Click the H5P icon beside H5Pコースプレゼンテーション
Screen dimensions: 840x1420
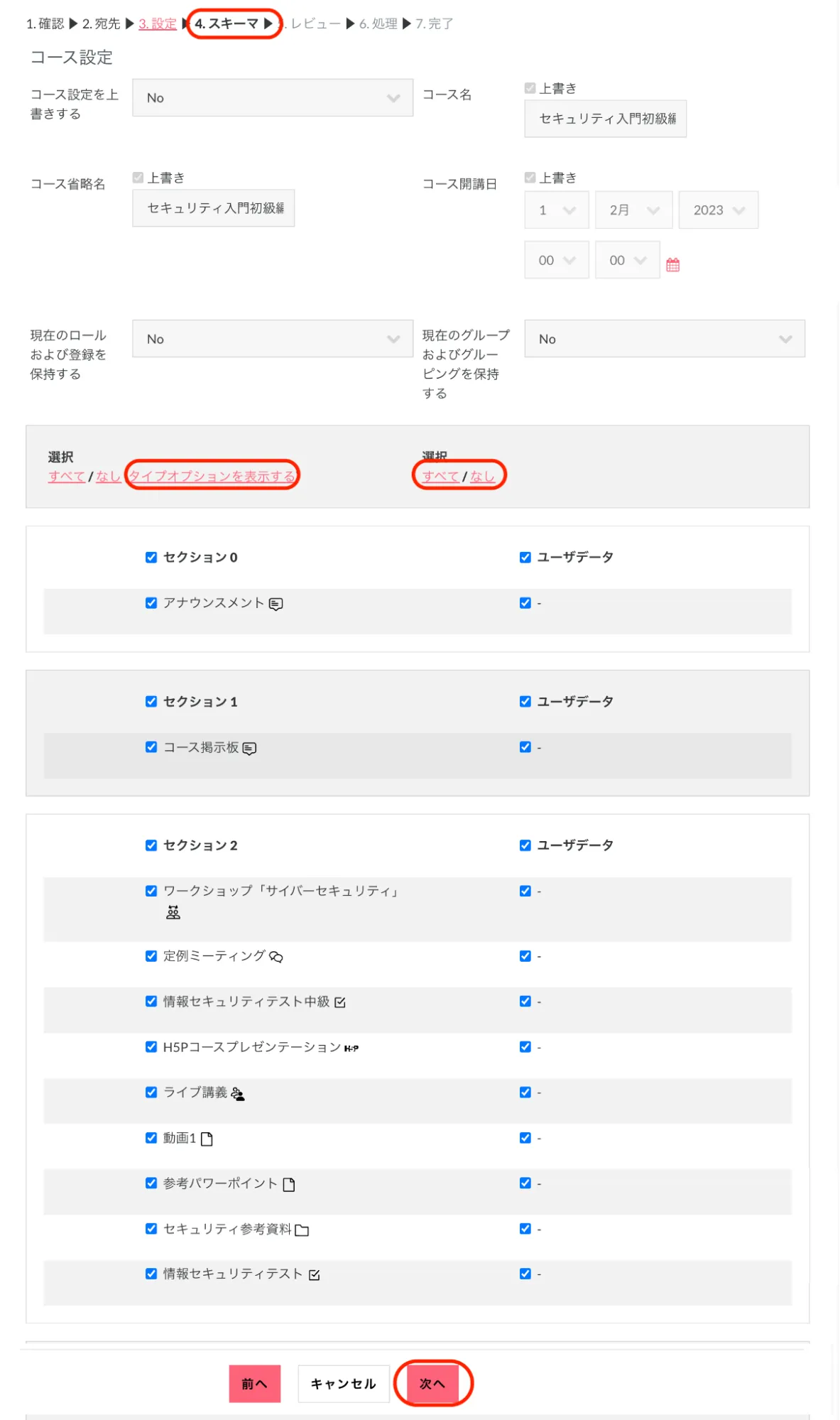pos(351,1048)
